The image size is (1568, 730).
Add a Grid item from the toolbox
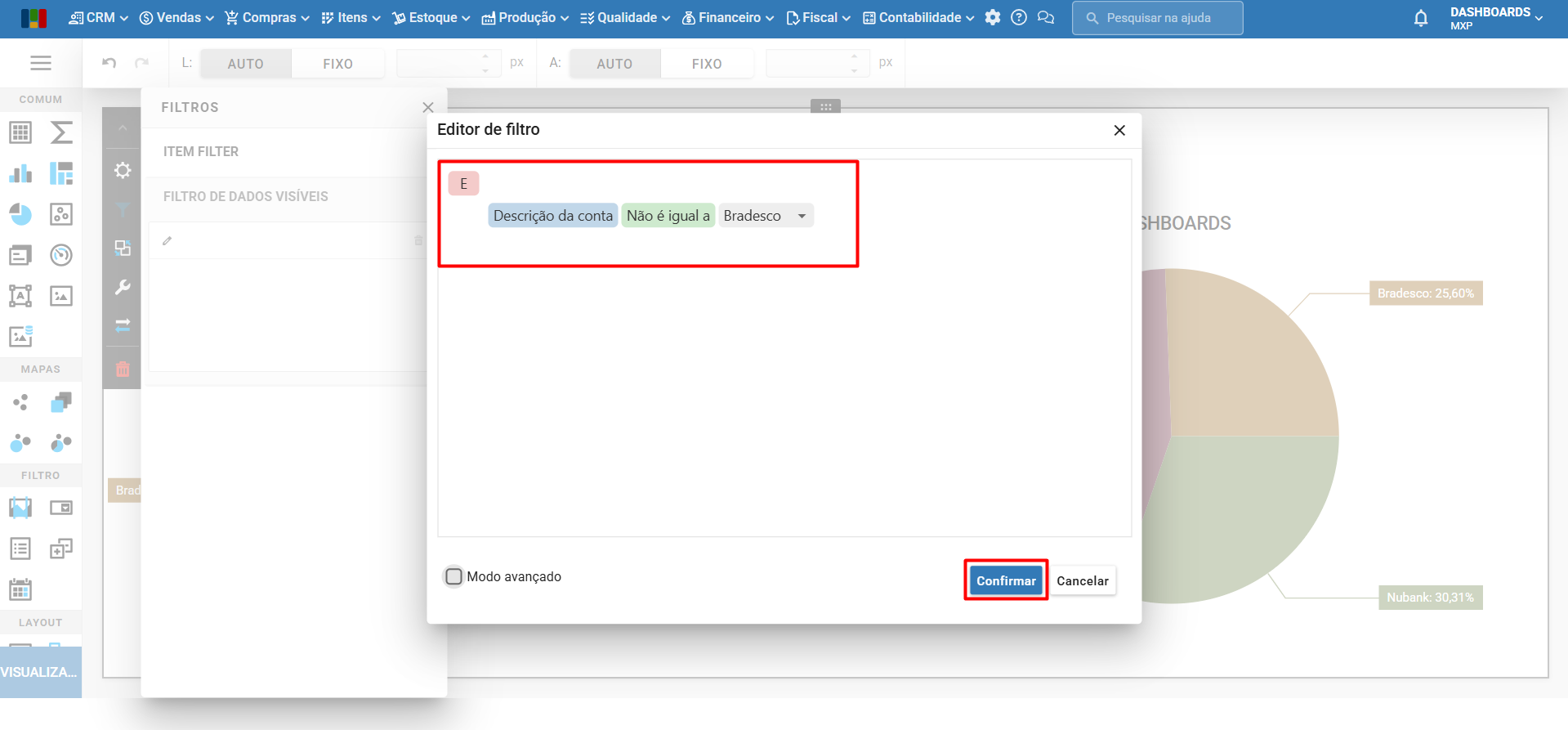(x=20, y=132)
